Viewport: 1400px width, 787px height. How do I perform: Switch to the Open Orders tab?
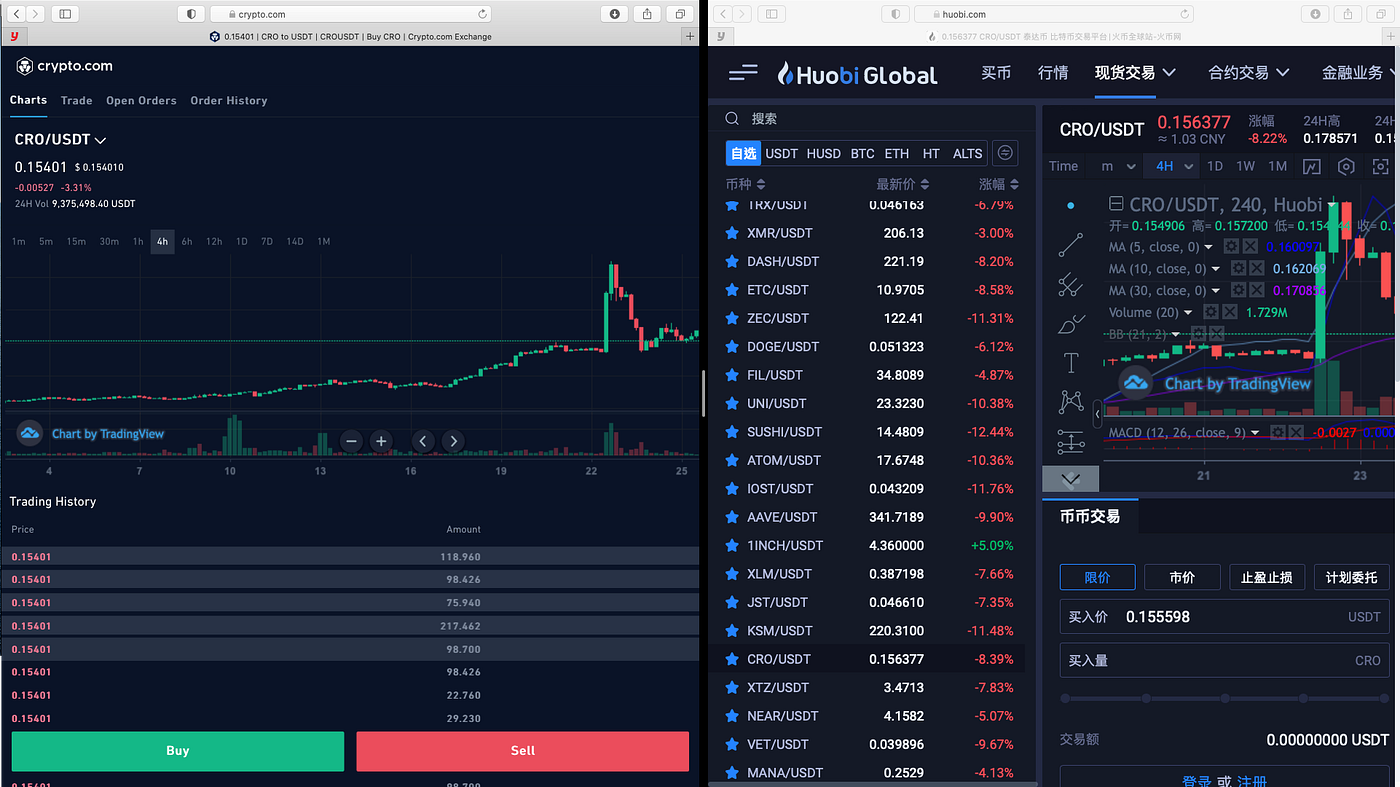(141, 100)
